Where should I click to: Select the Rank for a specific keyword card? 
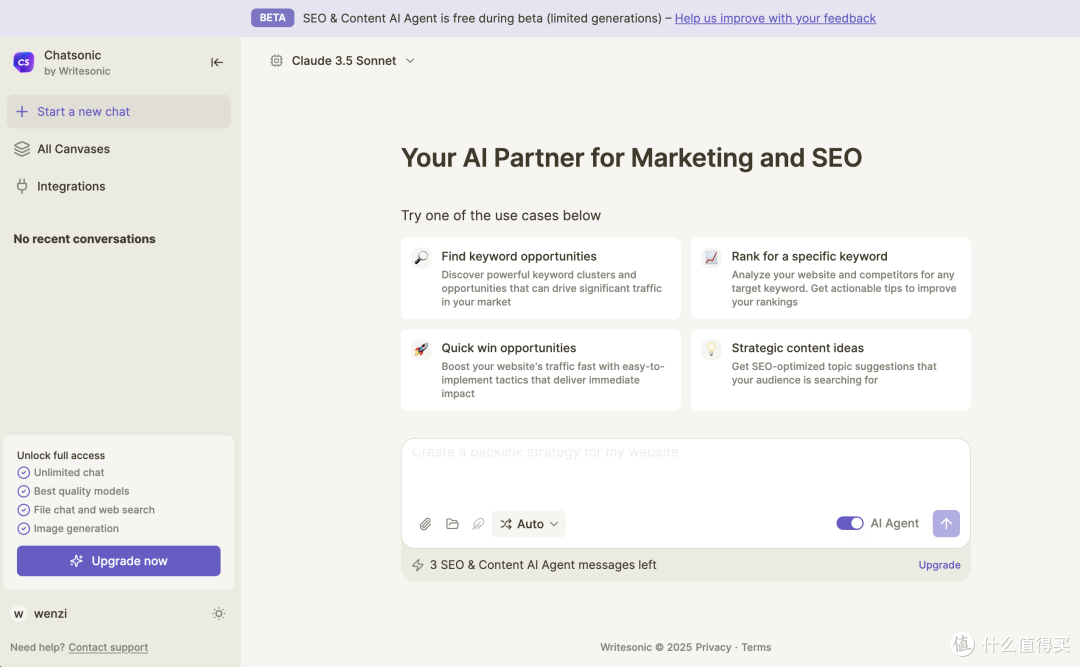point(831,278)
